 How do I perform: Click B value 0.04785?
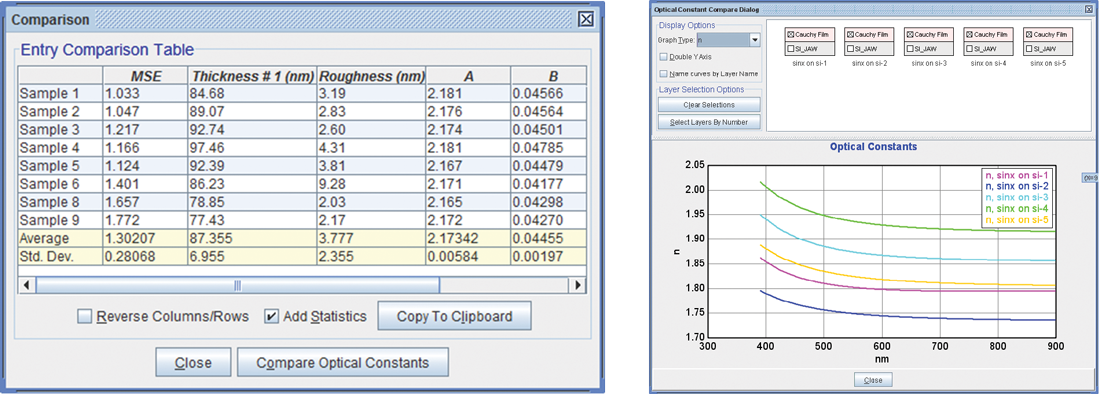point(548,148)
